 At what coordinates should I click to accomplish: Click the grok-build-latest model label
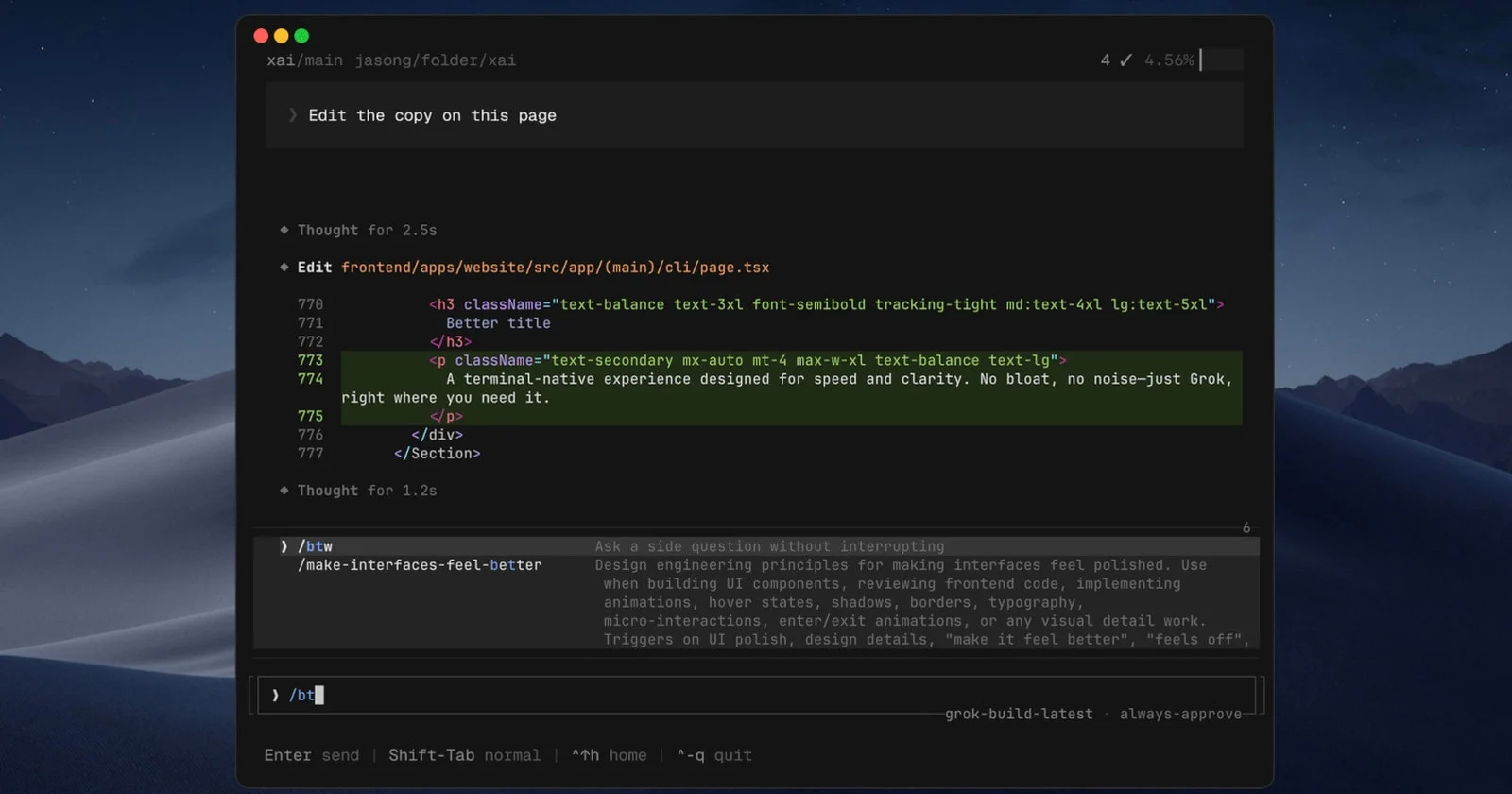[1019, 714]
